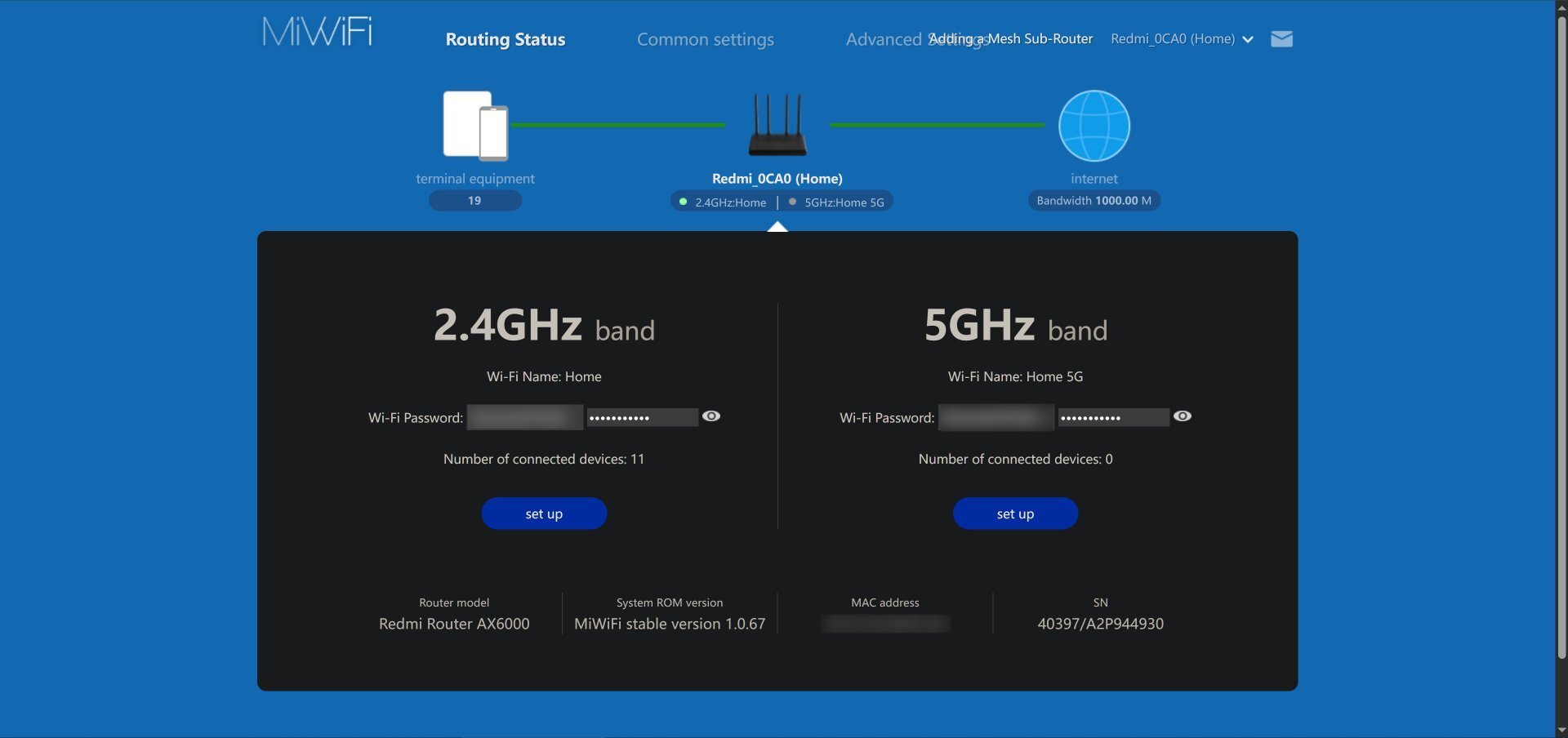
Task: Open the mail envelope notifications icon
Action: click(1281, 39)
